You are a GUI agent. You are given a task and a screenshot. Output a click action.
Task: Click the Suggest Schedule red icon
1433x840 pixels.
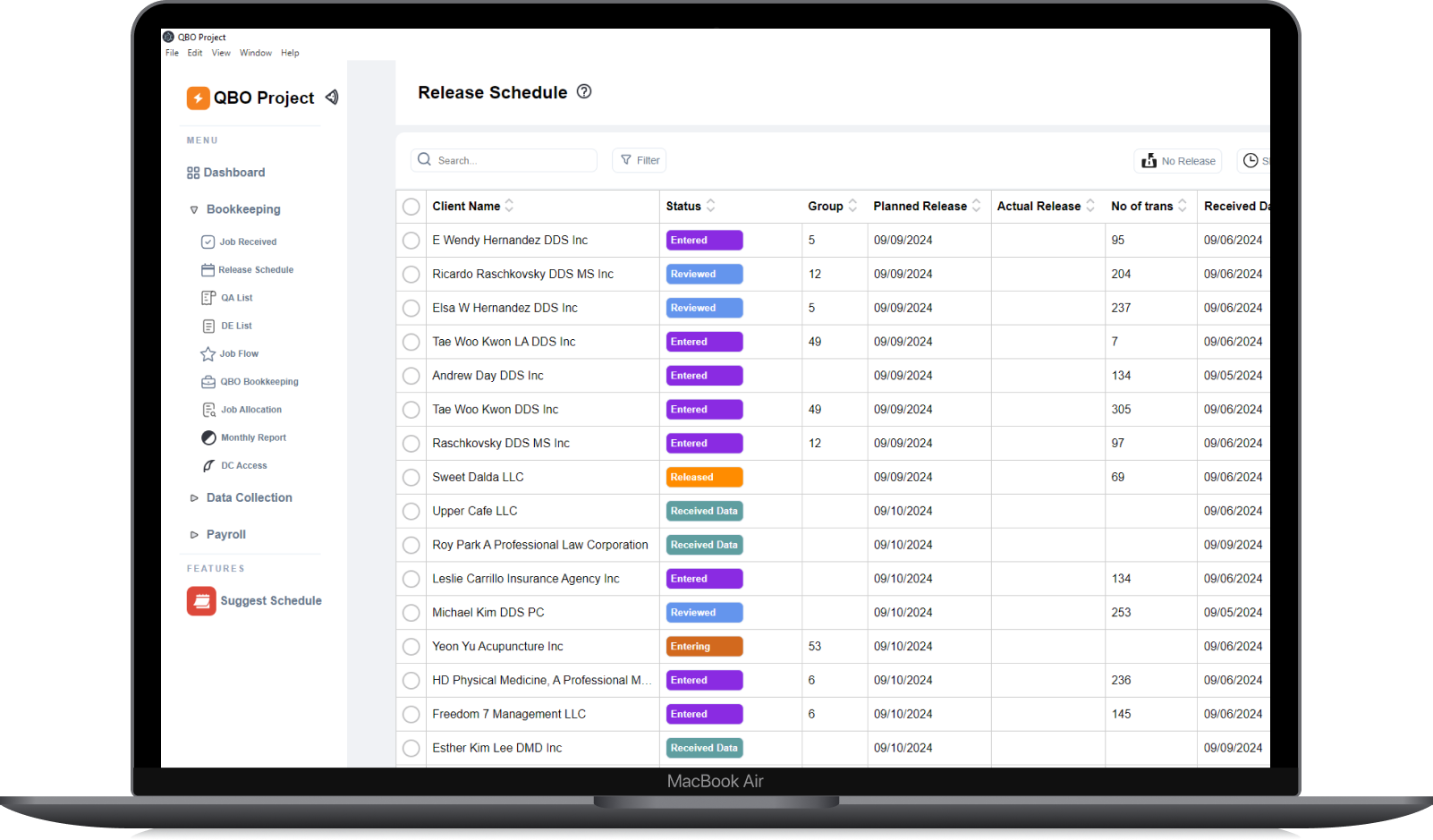click(201, 601)
